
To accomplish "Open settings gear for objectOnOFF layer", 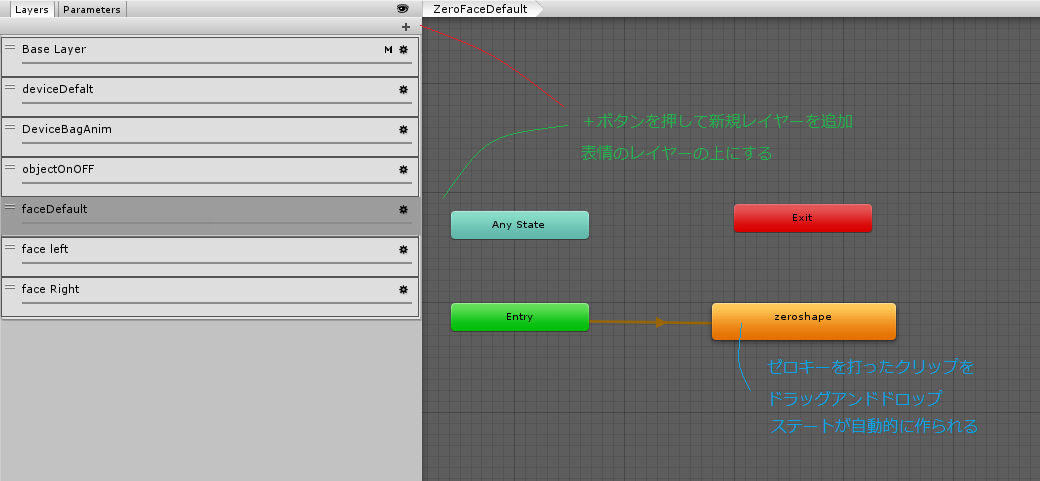I will point(403,170).
